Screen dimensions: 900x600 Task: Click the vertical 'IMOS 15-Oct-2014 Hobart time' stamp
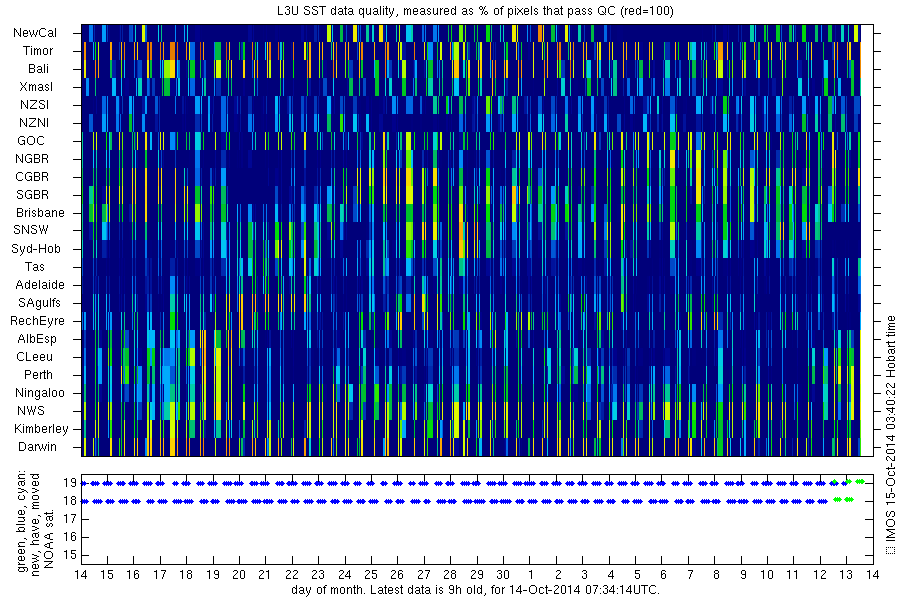891,435
